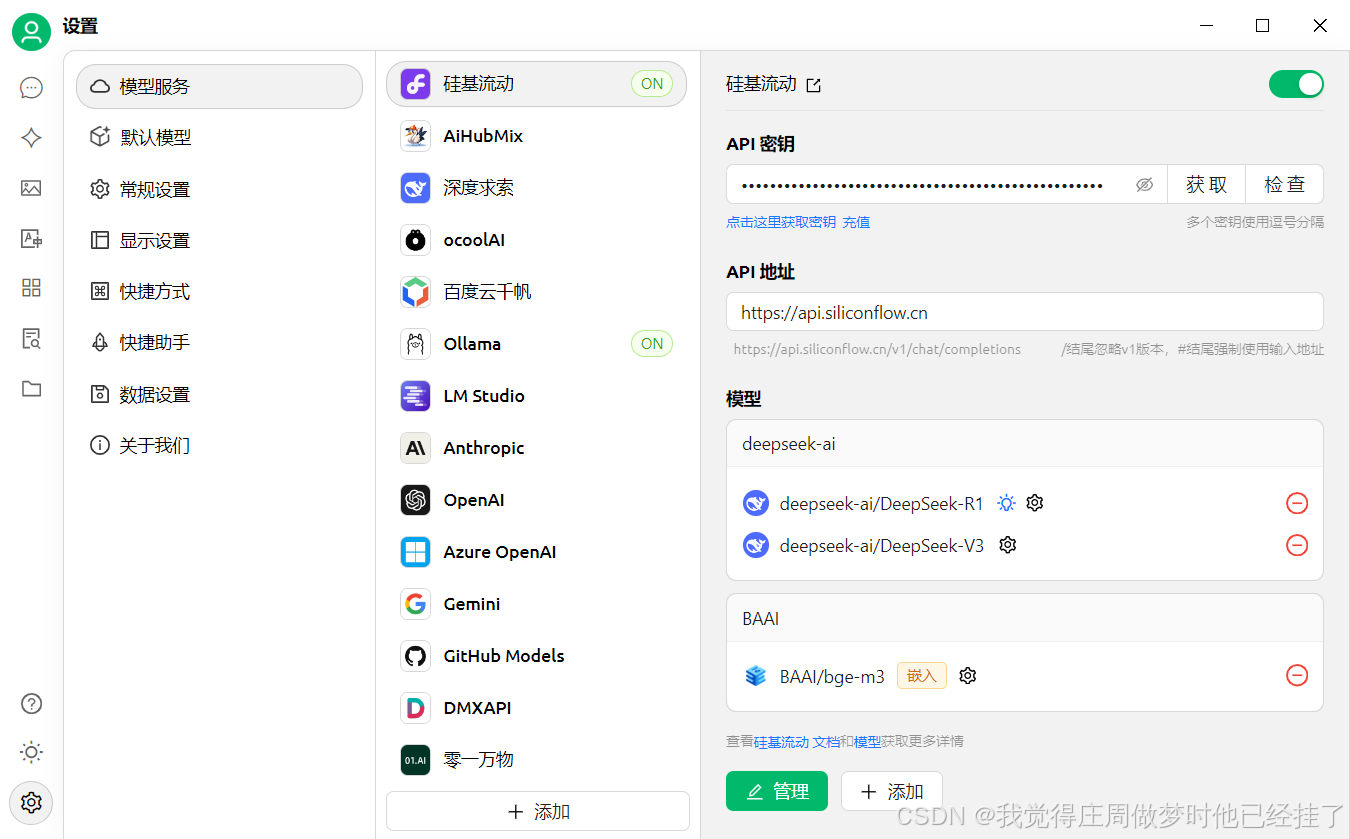This screenshot has width=1350, height=839.
Task: Click the DeepSeek-R1 whale logo icon
Action: coord(756,503)
